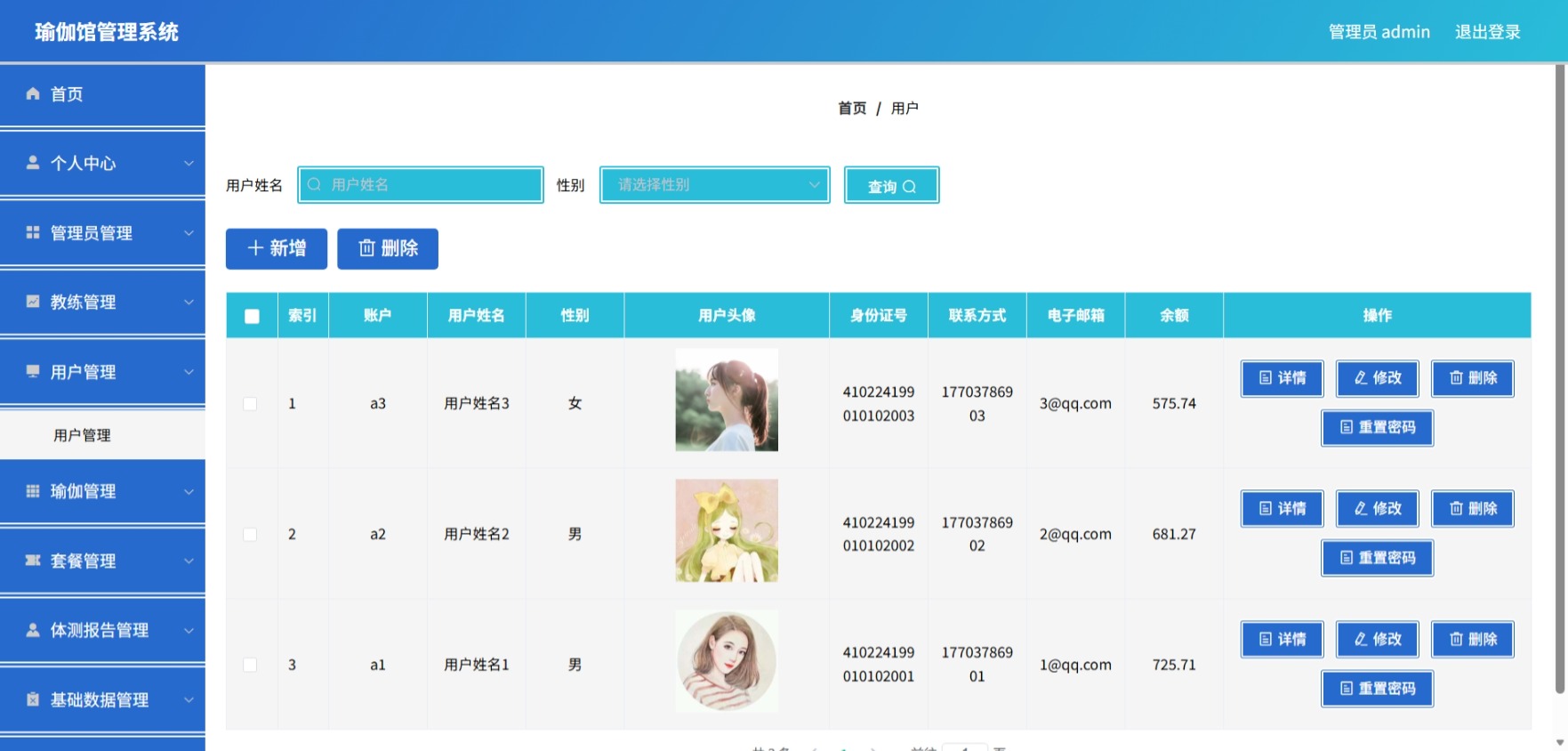Click the avatar thumbnail of 用户姓名1

pyautogui.click(x=727, y=661)
